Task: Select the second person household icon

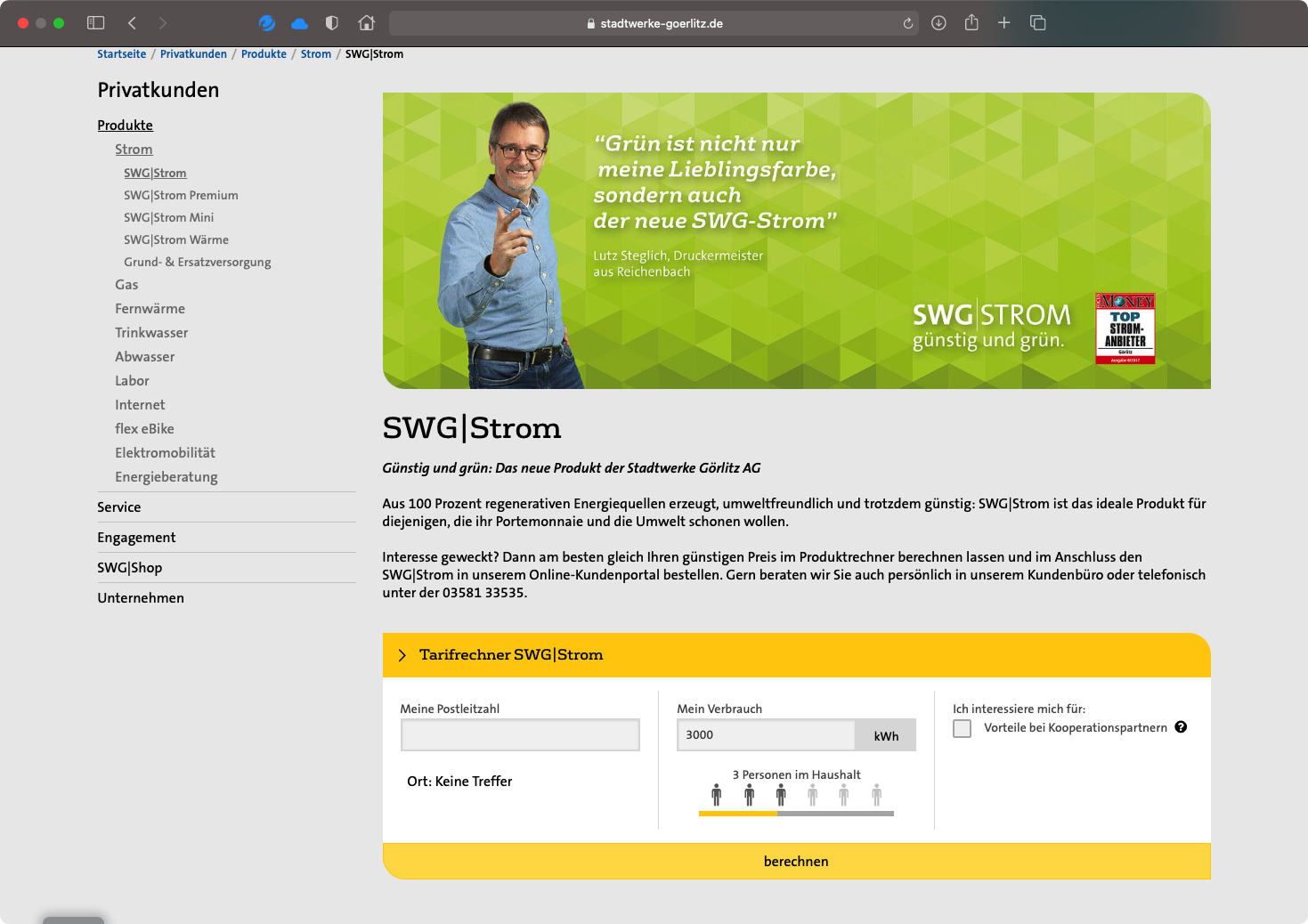Action: tap(750, 794)
